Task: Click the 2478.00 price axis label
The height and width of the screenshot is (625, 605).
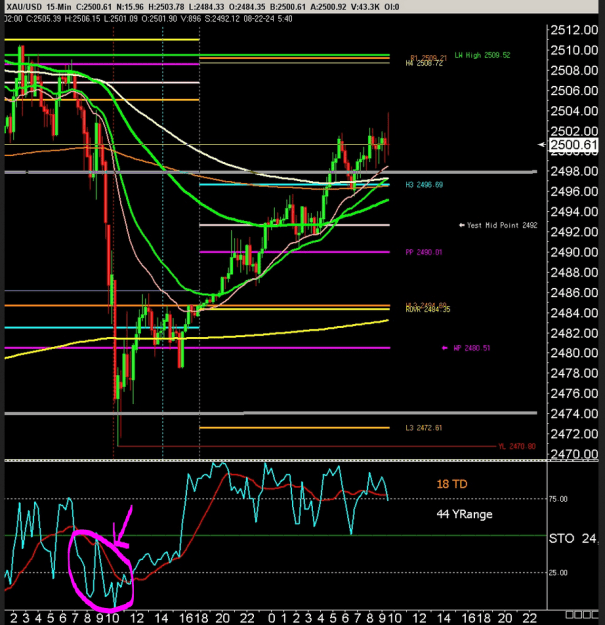Action: point(574,373)
